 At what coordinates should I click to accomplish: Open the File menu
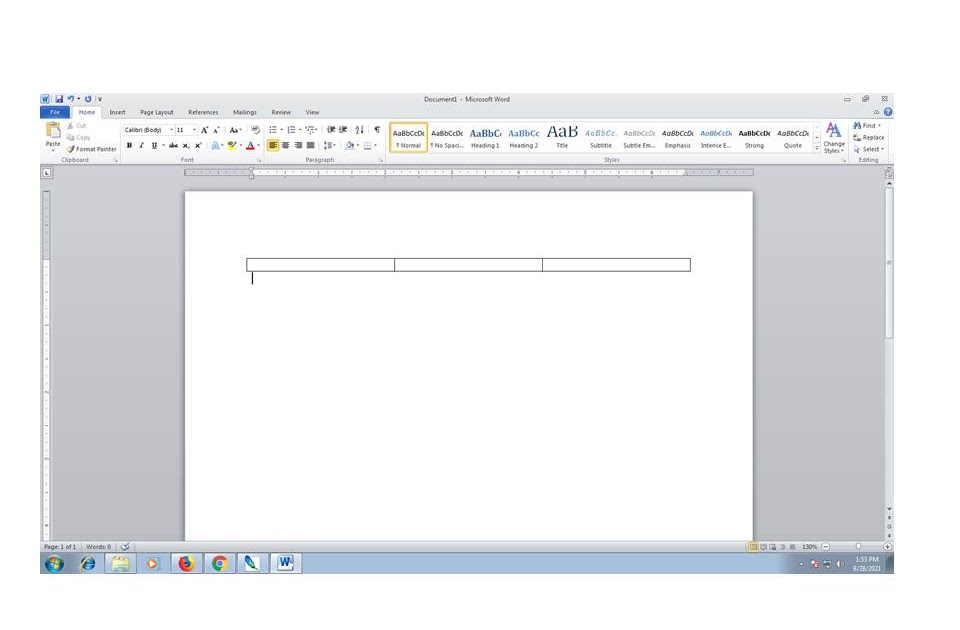pos(54,112)
